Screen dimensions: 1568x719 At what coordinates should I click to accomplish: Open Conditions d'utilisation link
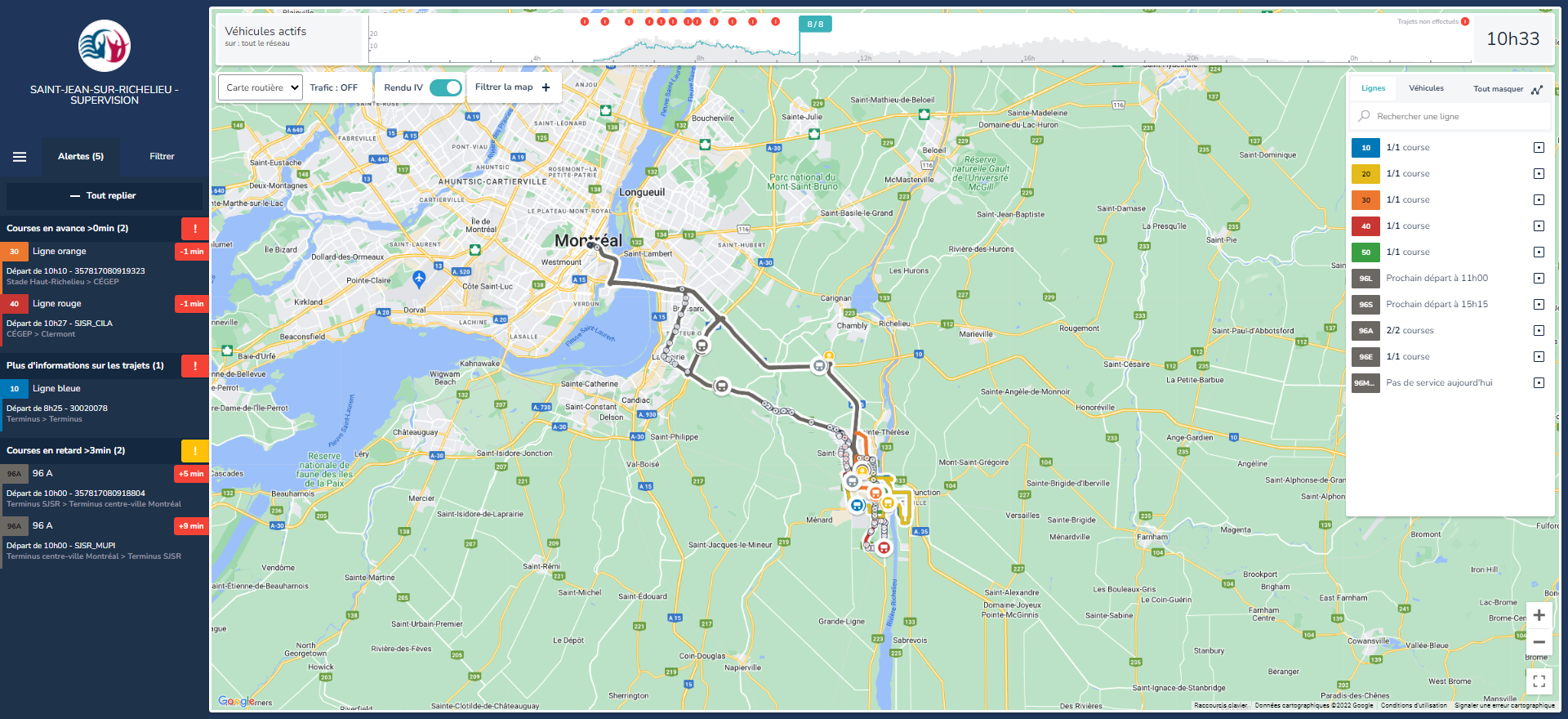1414,705
